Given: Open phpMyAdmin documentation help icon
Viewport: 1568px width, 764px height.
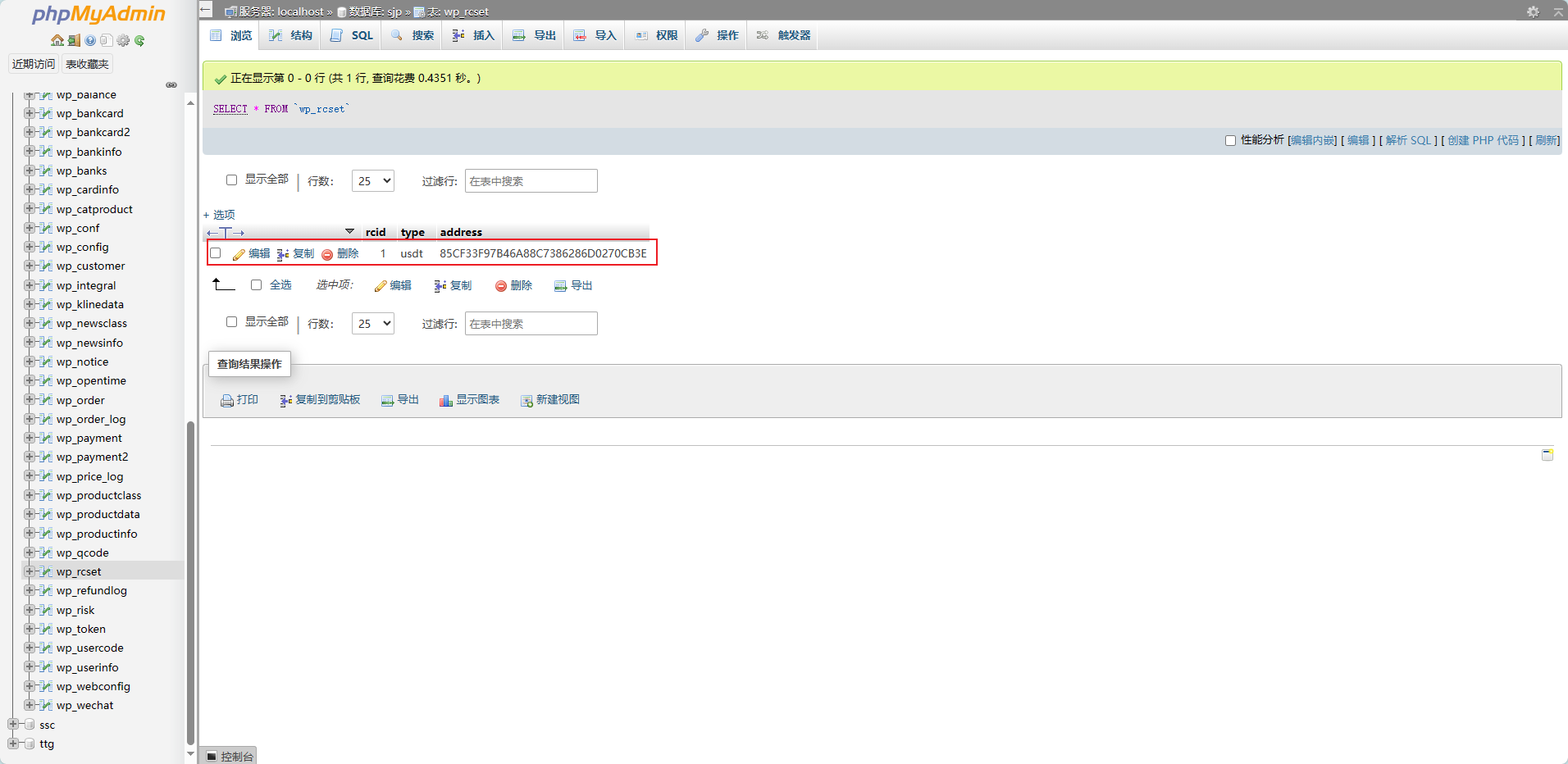Looking at the screenshot, I should (x=90, y=40).
